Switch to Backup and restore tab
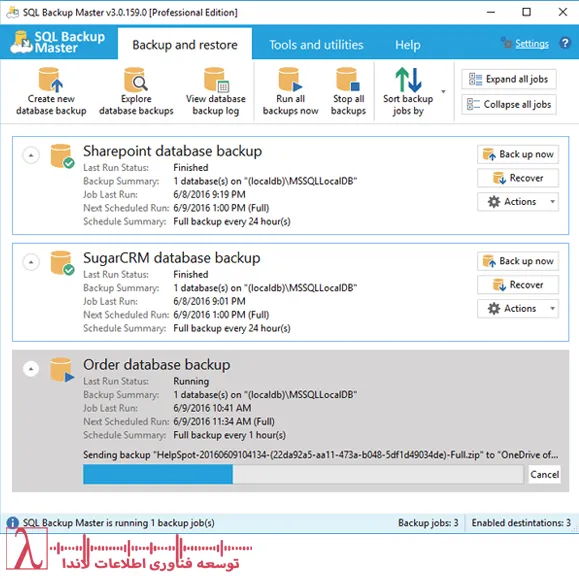The height and width of the screenshot is (579, 579). point(185,45)
